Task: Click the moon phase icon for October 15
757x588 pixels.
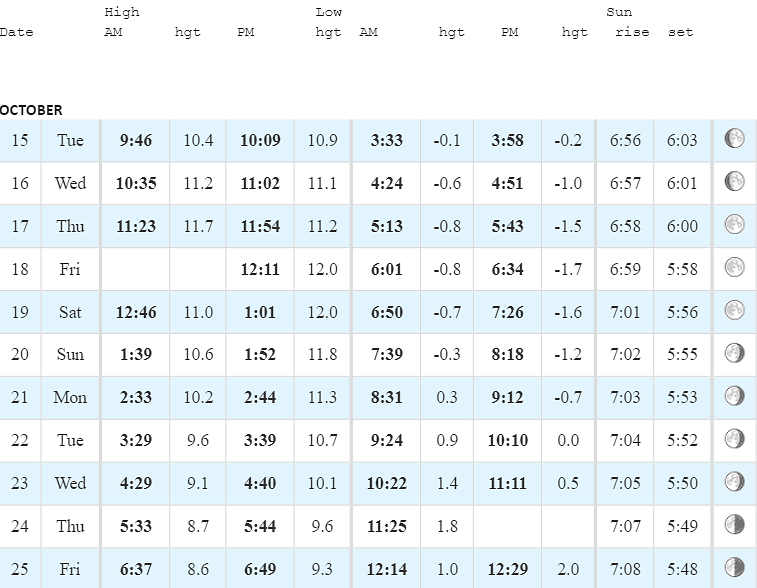Action: pyautogui.click(x=735, y=139)
